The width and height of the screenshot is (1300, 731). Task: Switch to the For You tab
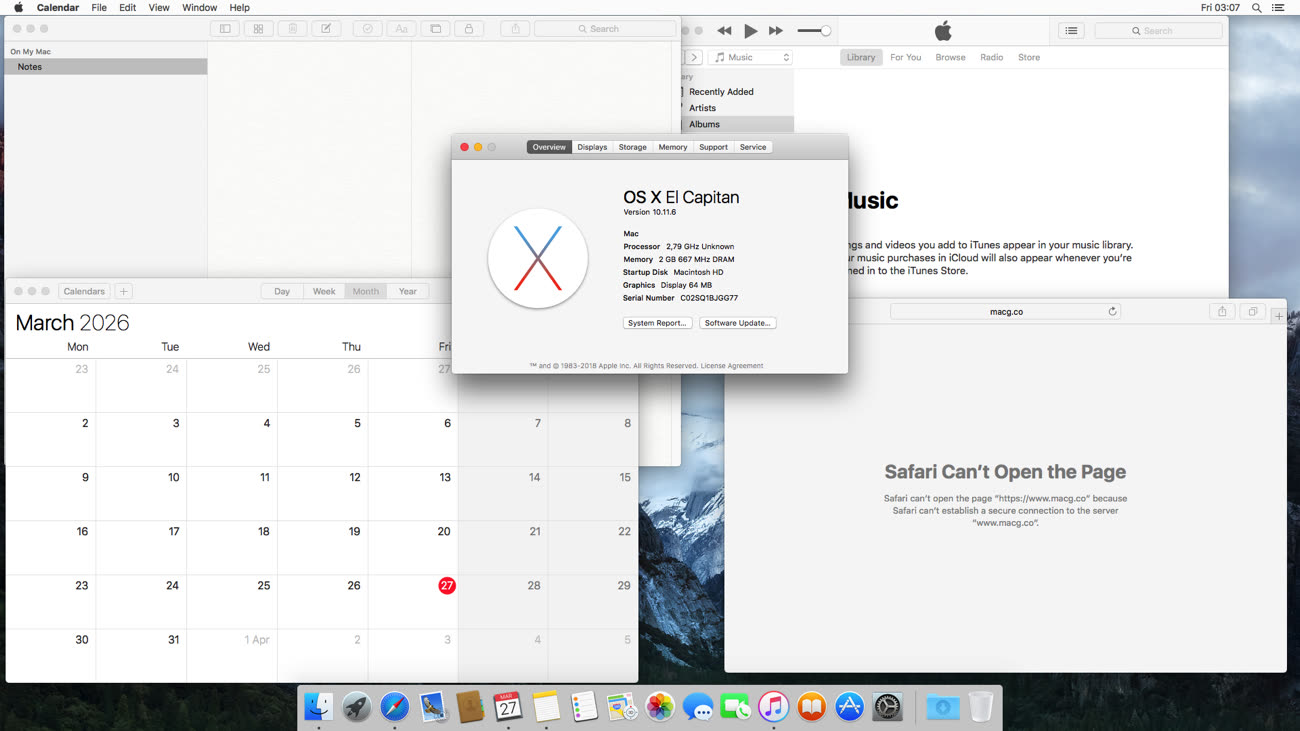coord(905,58)
